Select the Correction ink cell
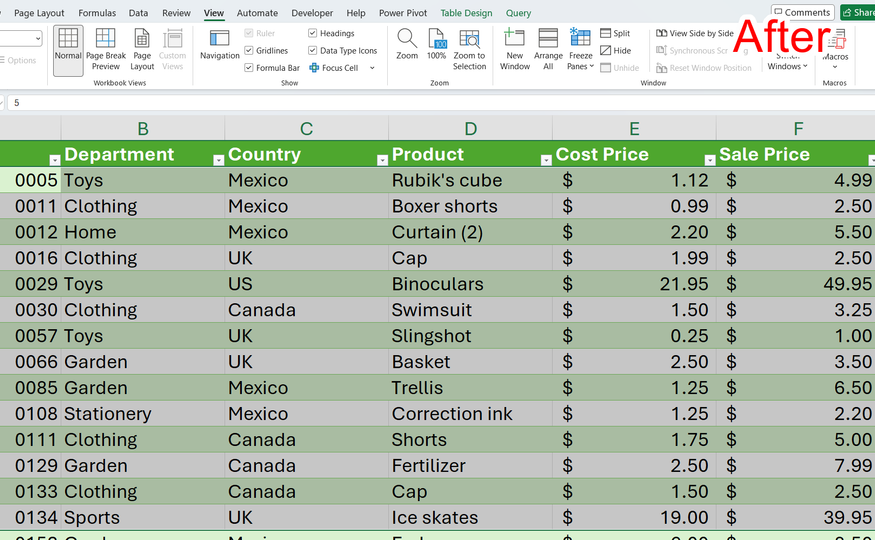Image resolution: width=875 pixels, height=540 pixels. pyautogui.click(x=470, y=414)
